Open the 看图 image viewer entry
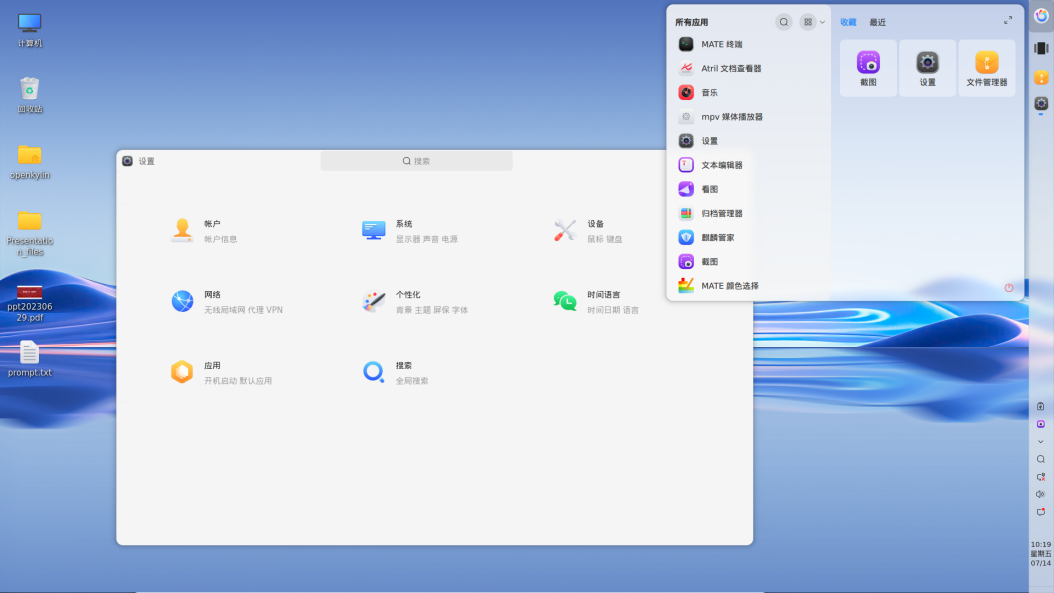Screen dimensions: 1054x593 (746, 190)
